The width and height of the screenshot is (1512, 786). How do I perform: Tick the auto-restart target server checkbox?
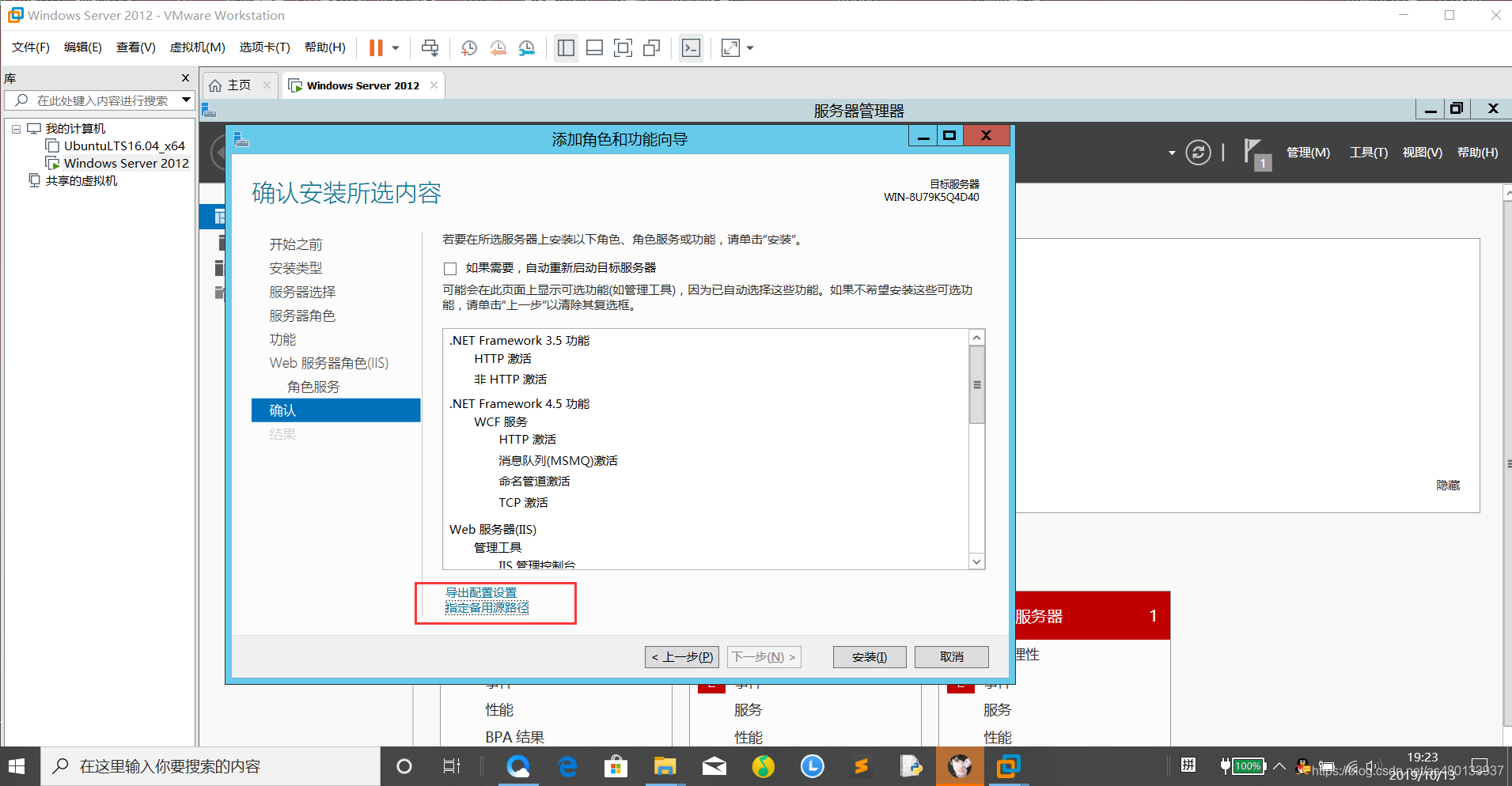(x=450, y=269)
